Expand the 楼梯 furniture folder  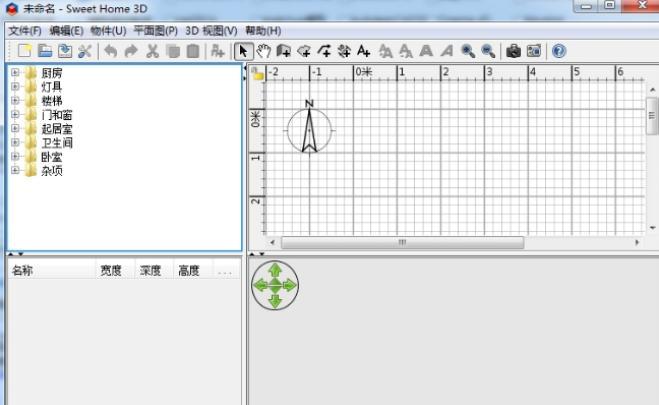15,100
